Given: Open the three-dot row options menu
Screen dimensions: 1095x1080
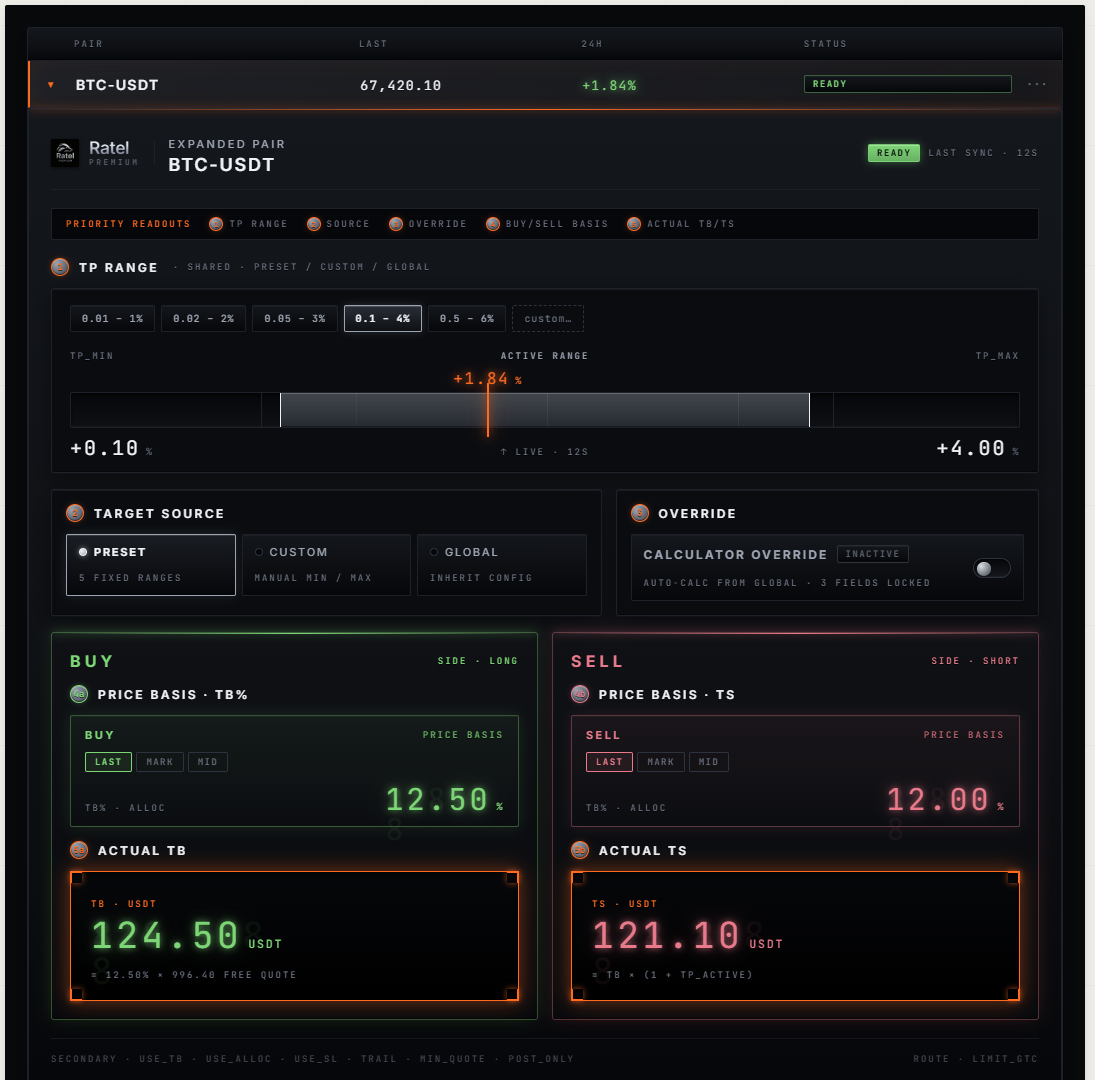Looking at the screenshot, I should [1036, 84].
